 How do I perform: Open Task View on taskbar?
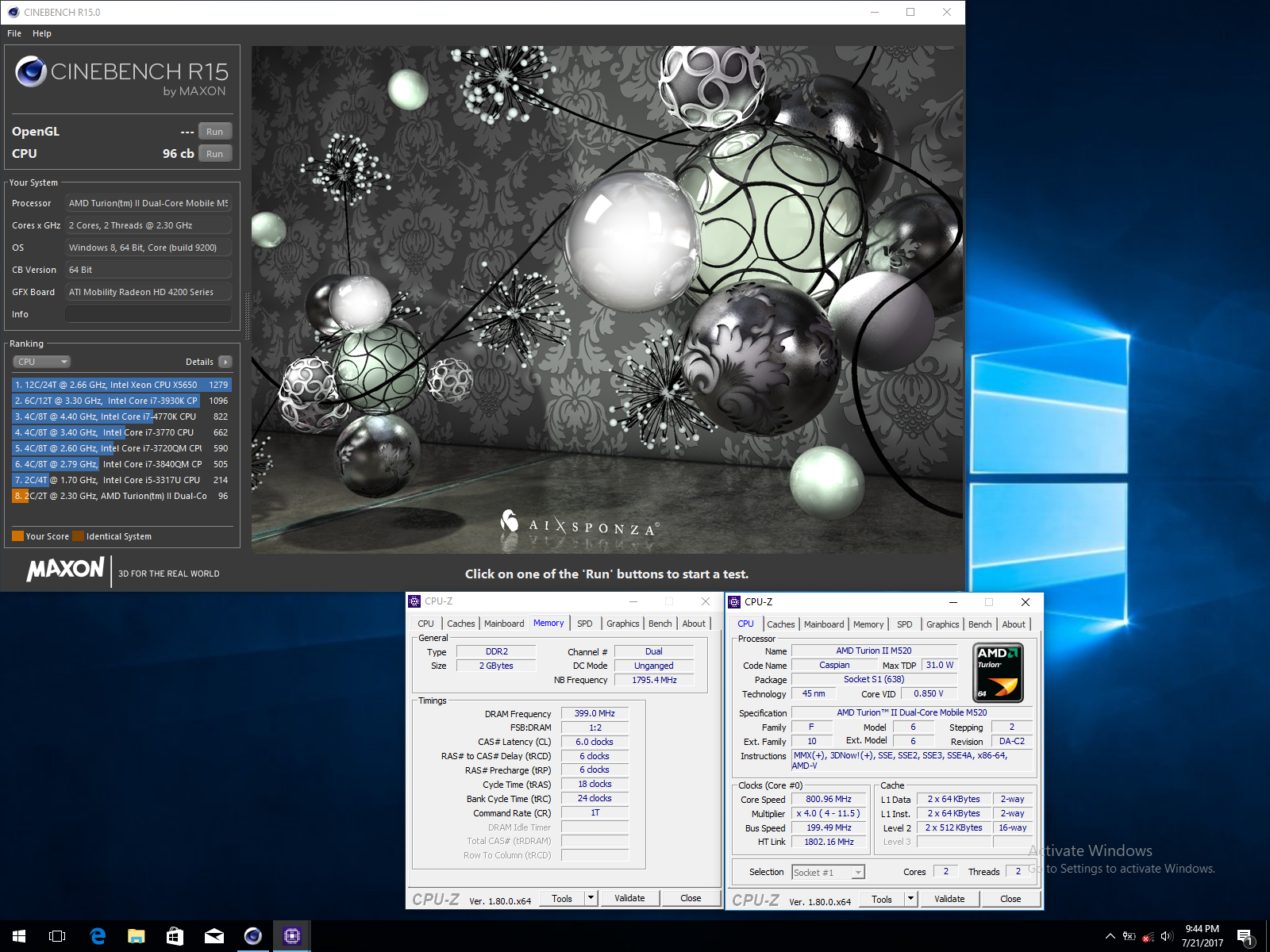pos(57,936)
